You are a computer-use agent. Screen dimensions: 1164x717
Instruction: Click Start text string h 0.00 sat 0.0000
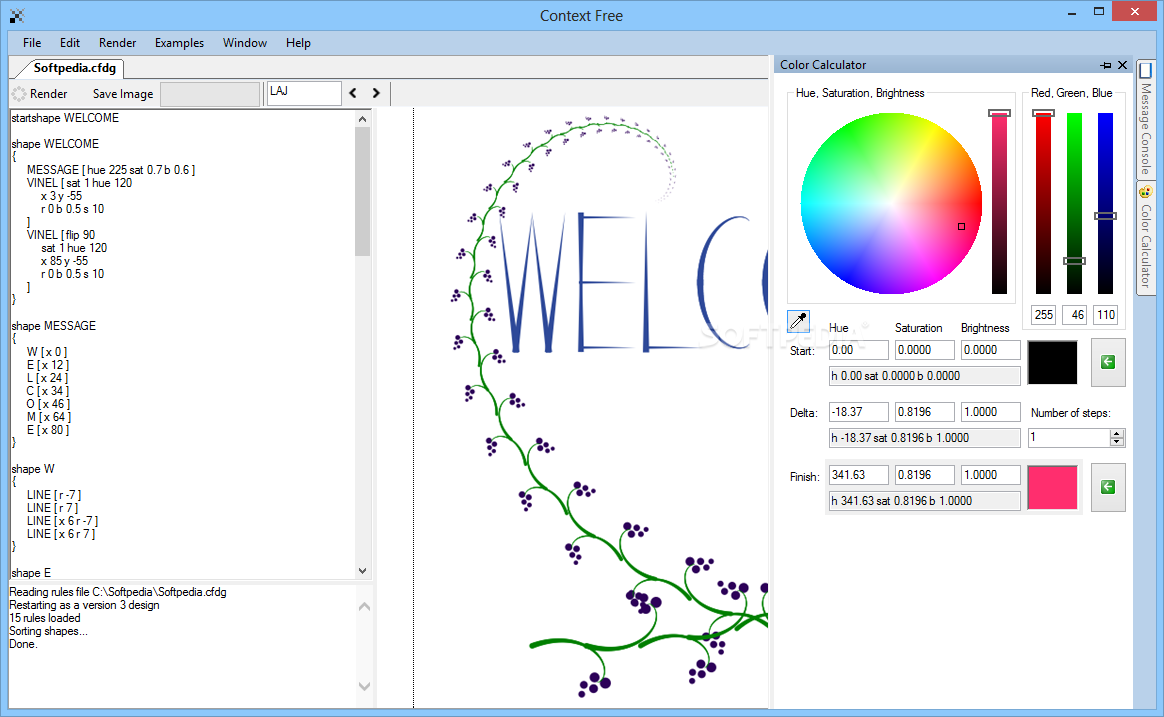point(924,376)
